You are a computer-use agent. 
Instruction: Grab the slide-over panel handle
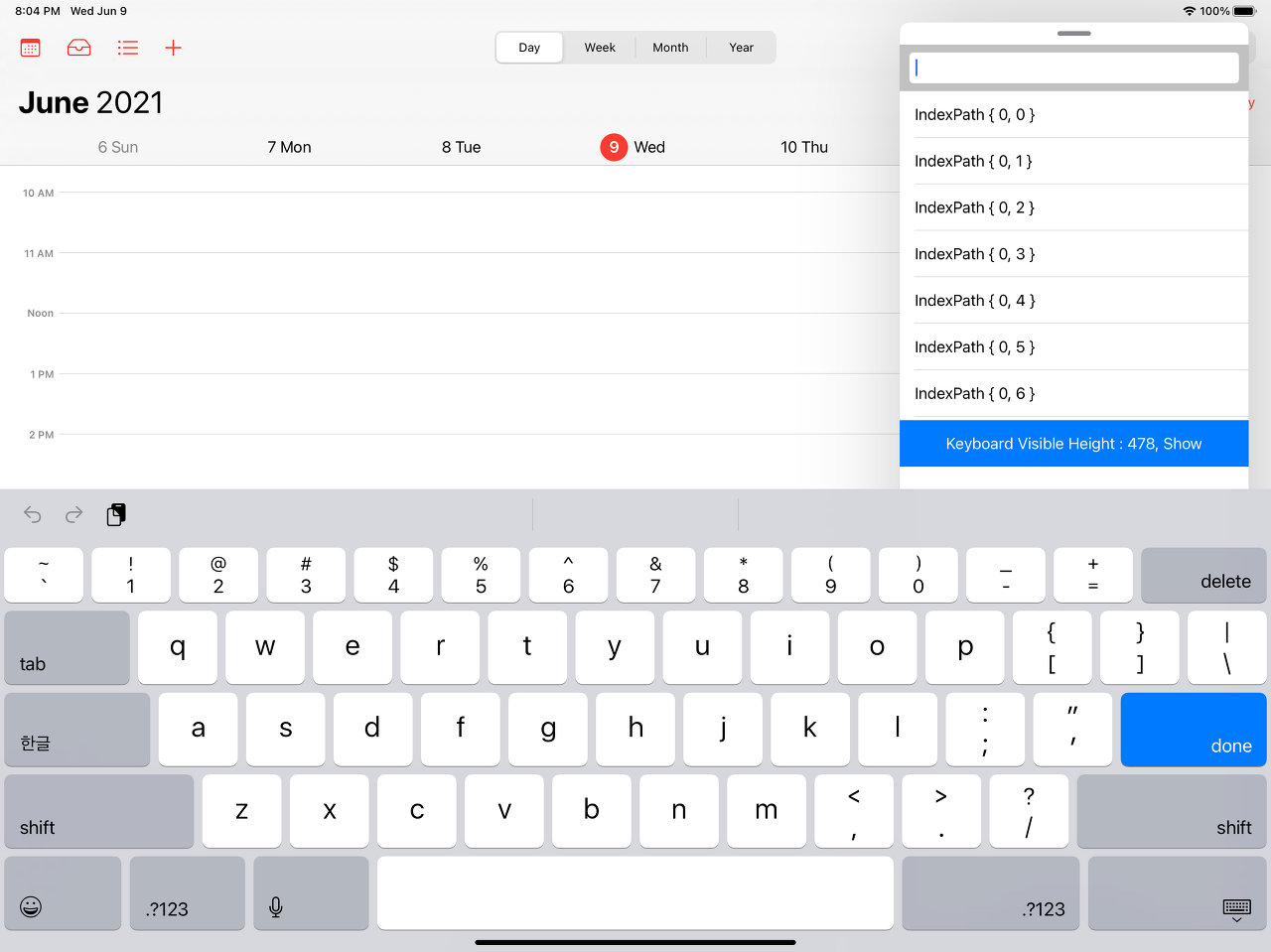click(x=1073, y=33)
